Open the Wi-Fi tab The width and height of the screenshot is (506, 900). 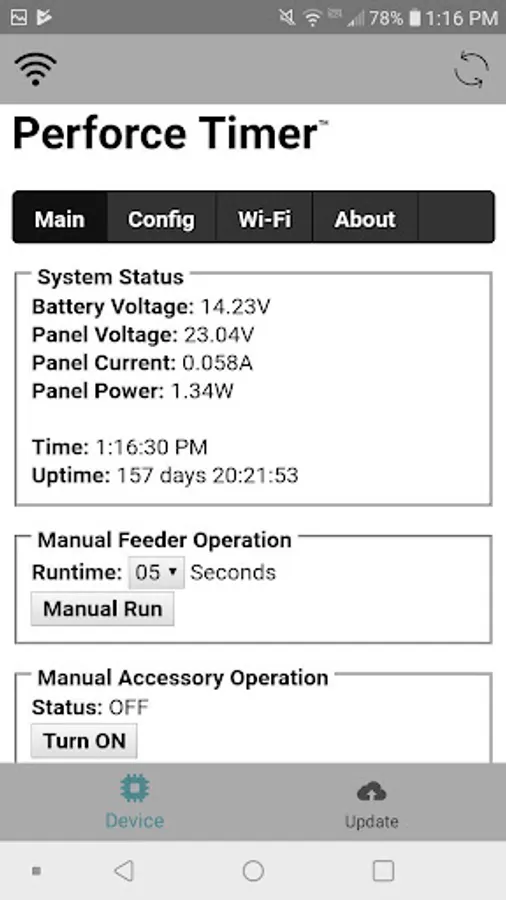(x=264, y=219)
